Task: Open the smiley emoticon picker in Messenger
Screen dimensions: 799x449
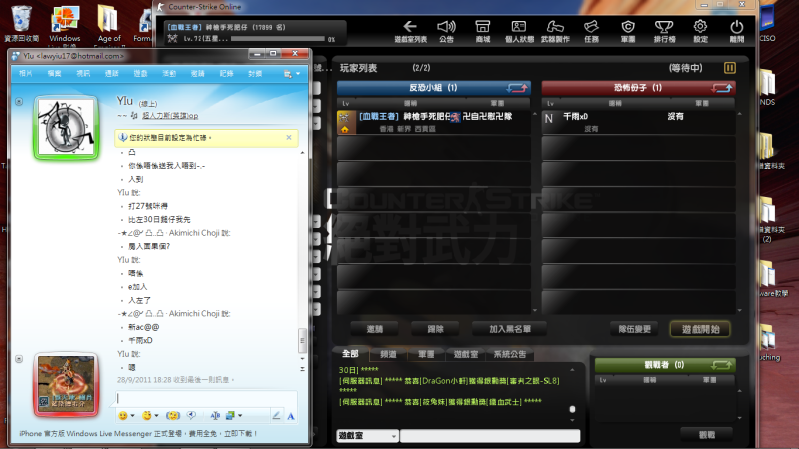Action: (x=123, y=415)
